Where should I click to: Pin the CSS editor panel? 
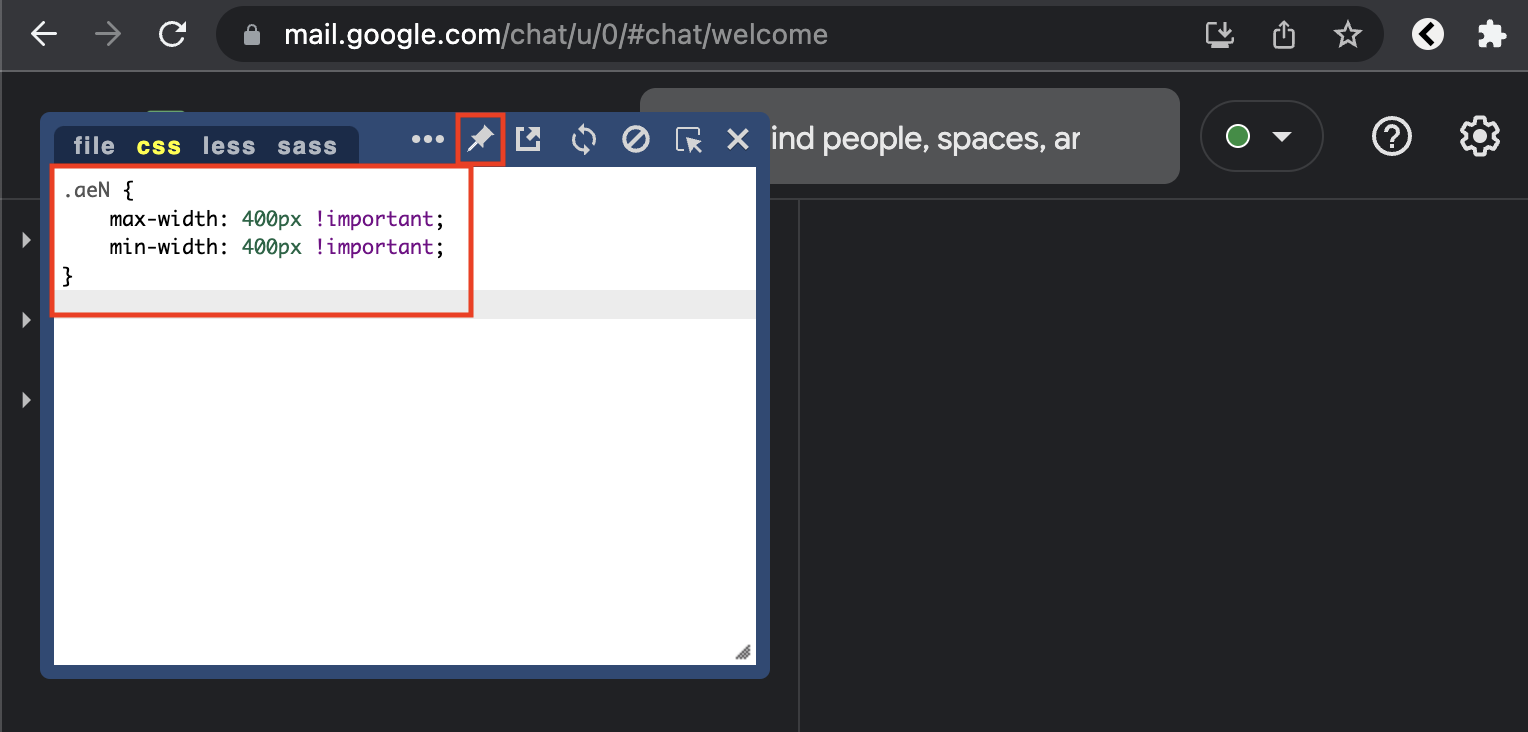[x=481, y=139]
